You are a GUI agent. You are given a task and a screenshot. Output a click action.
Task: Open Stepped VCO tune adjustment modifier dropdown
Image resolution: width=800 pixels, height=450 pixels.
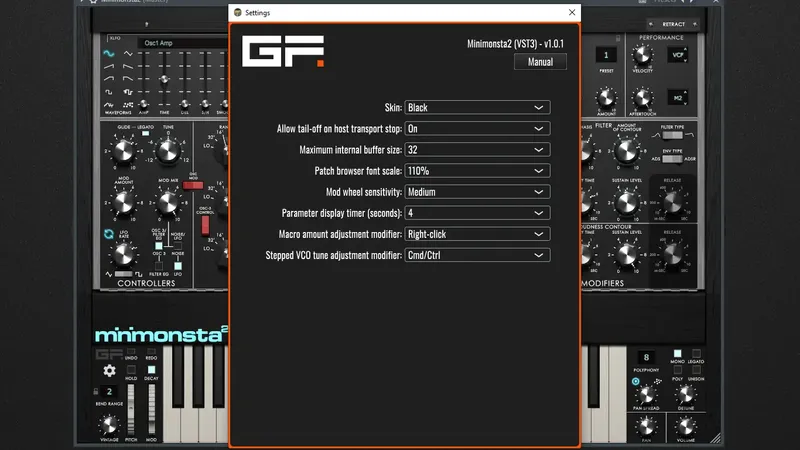[x=477, y=255]
